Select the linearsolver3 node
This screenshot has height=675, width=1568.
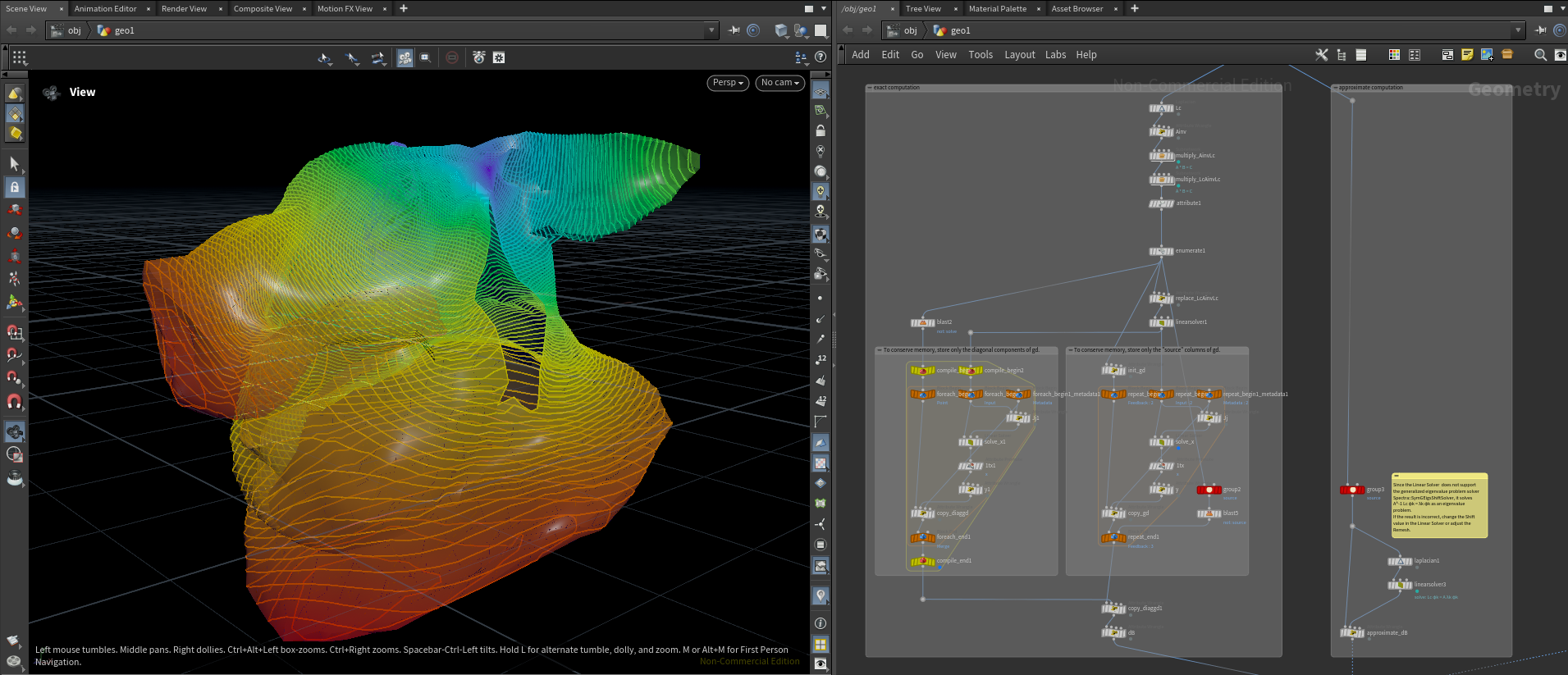pyautogui.click(x=1399, y=585)
